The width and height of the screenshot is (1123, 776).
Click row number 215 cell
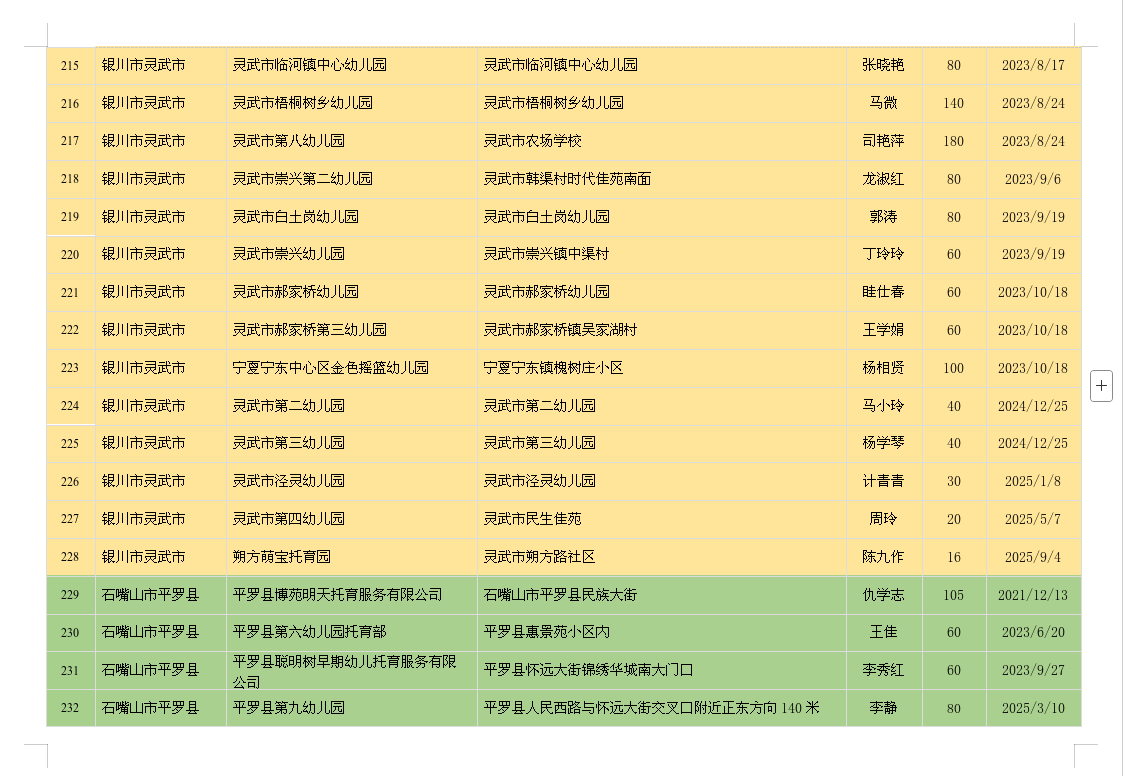(x=70, y=65)
